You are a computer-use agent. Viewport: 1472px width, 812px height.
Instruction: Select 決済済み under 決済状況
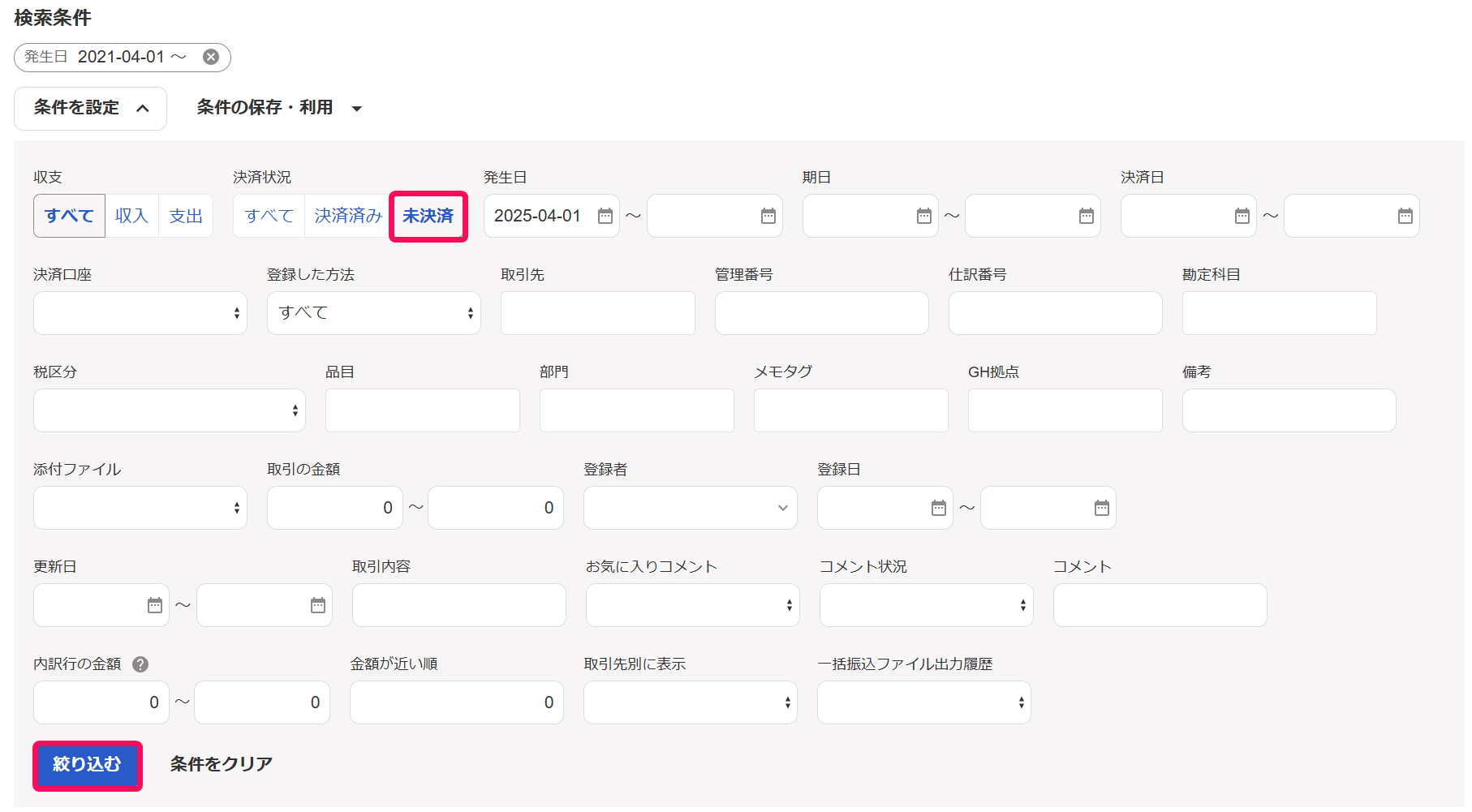click(348, 216)
